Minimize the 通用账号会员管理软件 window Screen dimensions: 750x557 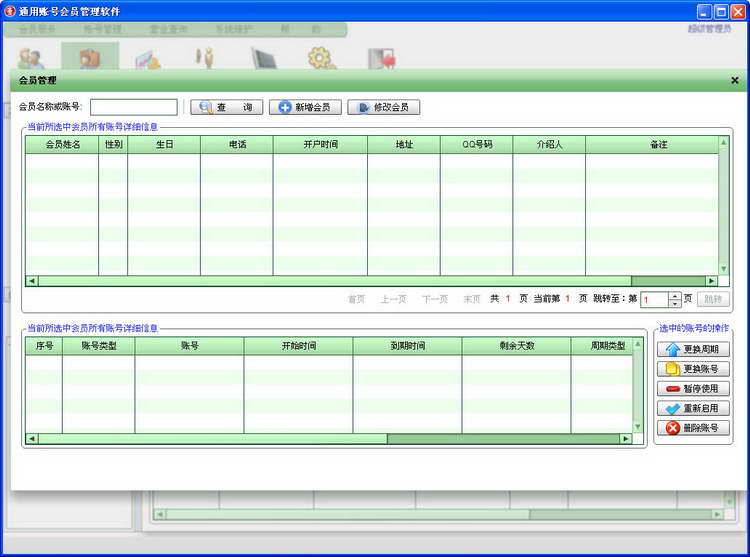coord(704,11)
